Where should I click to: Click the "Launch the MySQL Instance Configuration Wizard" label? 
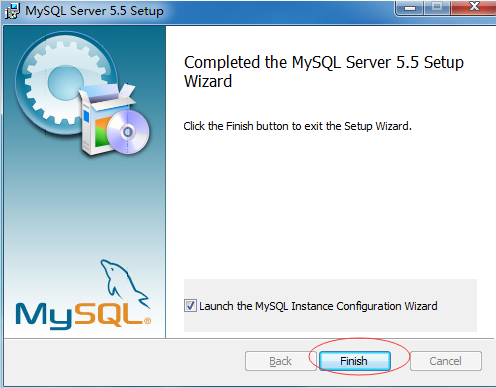[x=318, y=306]
